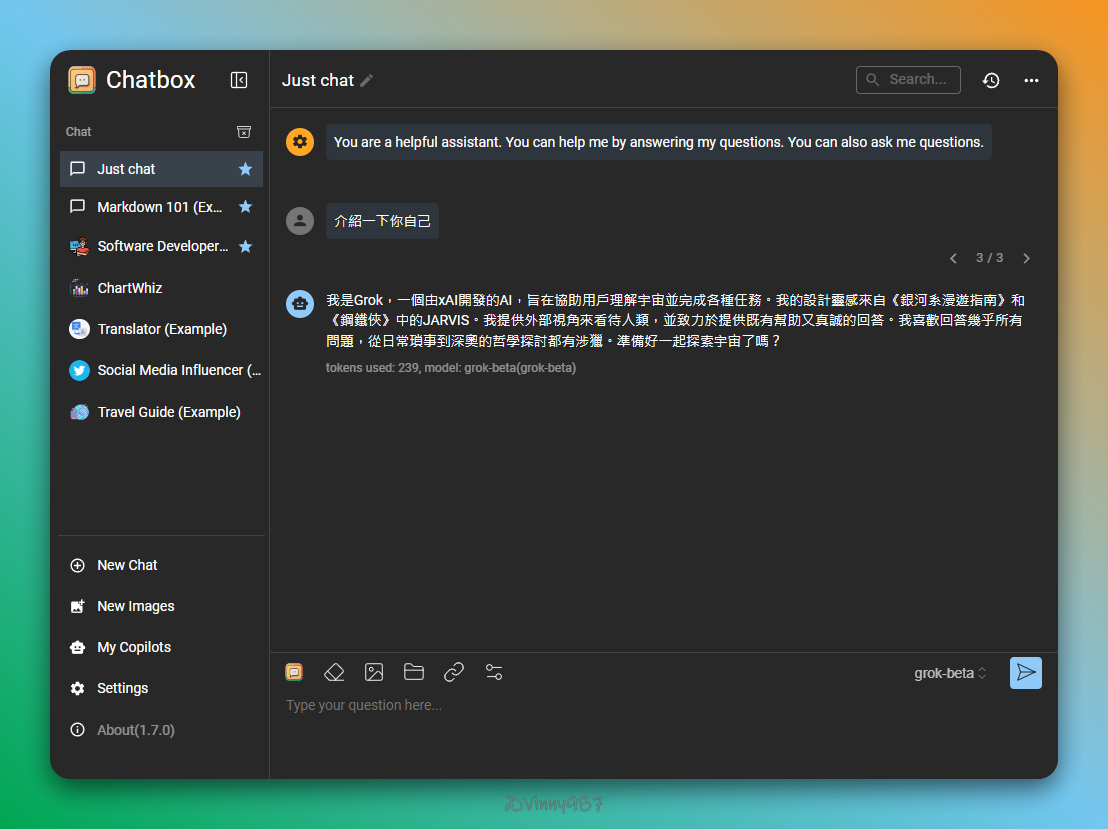Viewport: 1108px width, 829px height.
Task: Click the link attachment icon
Action: coord(454,672)
